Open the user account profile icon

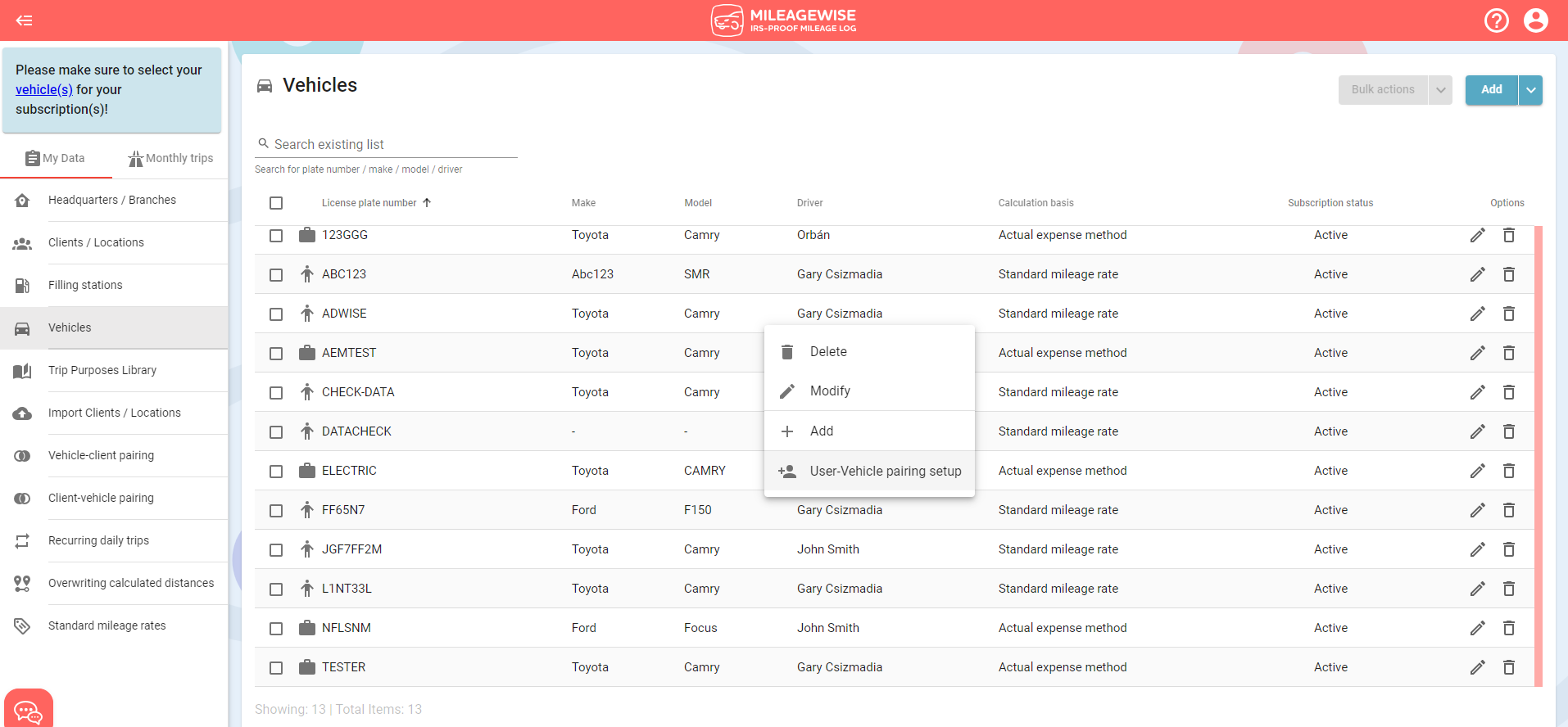click(1535, 20)
